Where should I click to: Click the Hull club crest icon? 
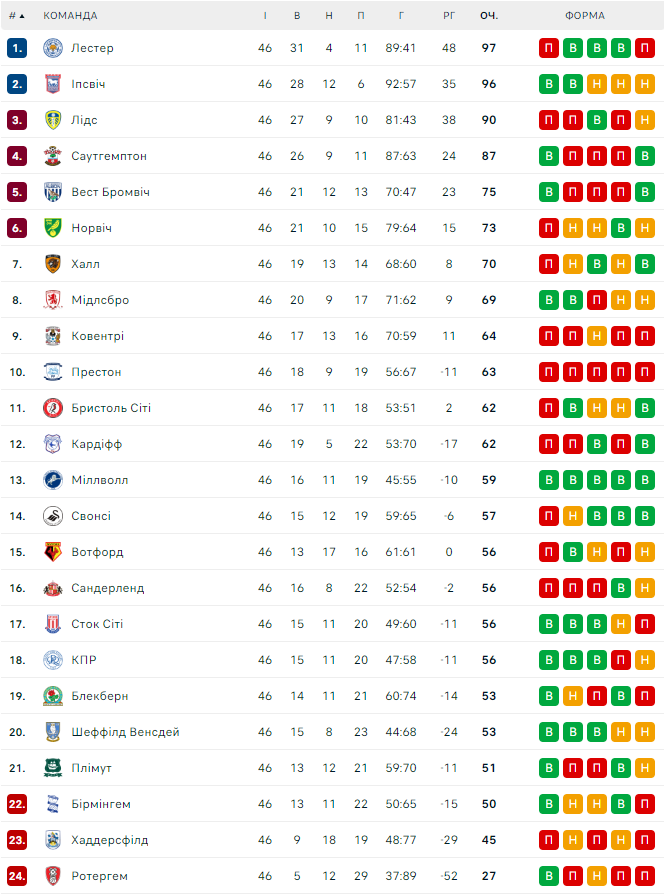click(x=53, y=264)
